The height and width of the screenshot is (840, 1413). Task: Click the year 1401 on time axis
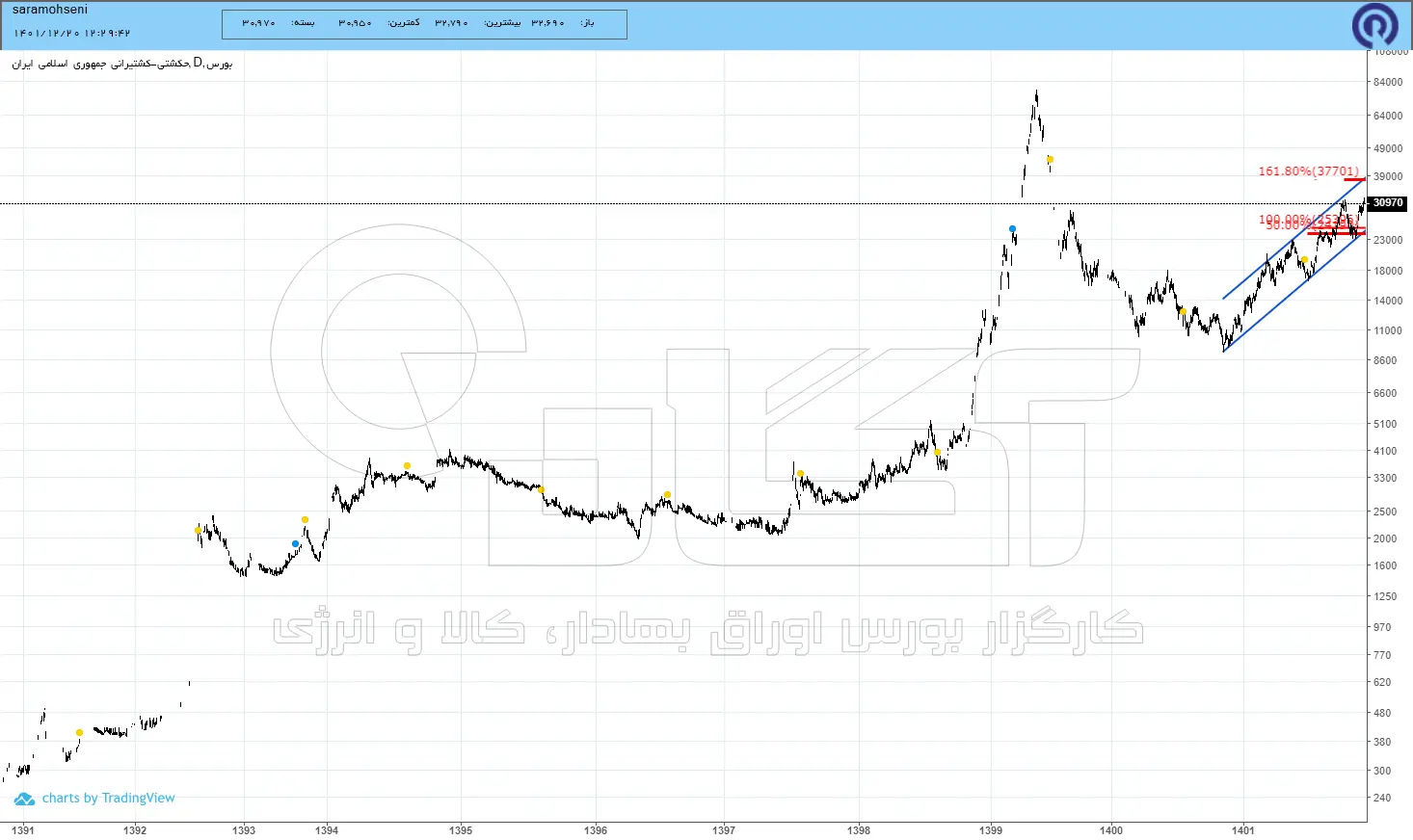[x=1243, y=830]
